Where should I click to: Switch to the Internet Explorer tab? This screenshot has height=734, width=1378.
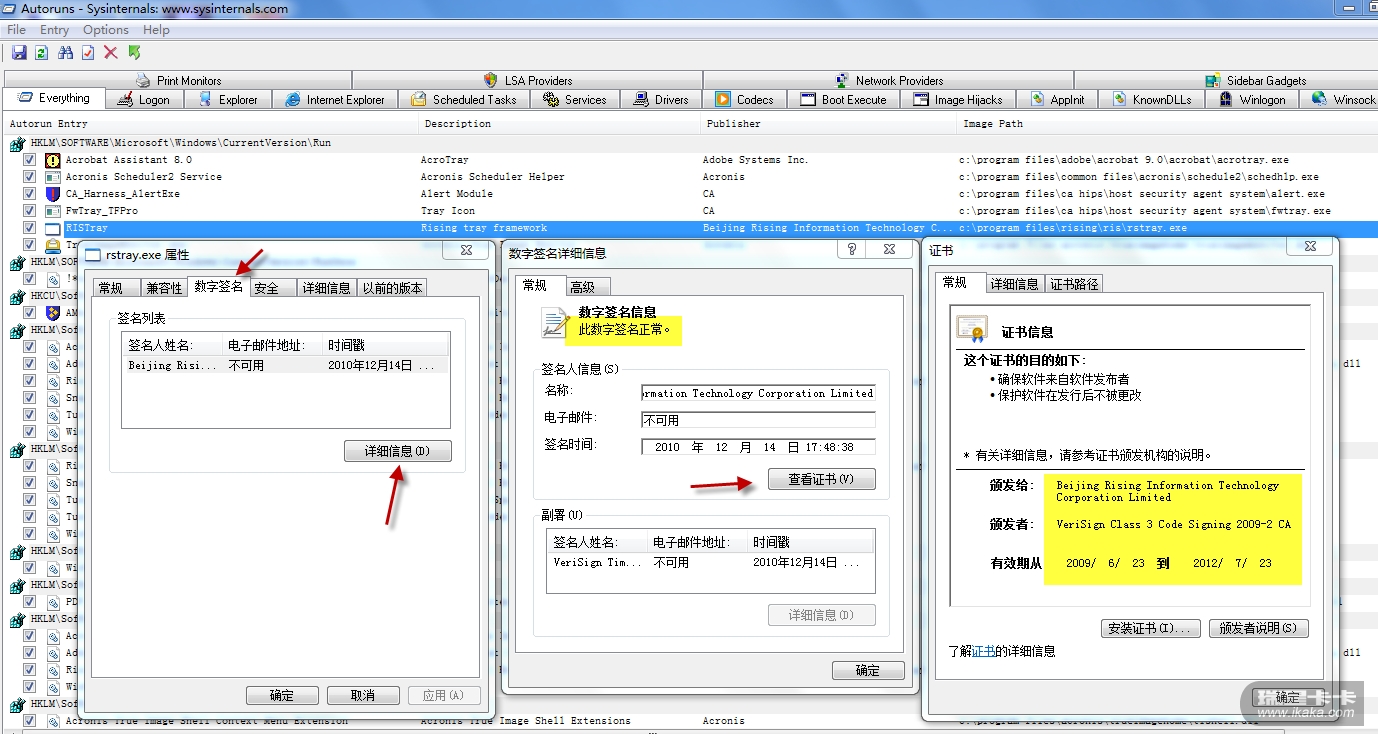tap(335, 99)
